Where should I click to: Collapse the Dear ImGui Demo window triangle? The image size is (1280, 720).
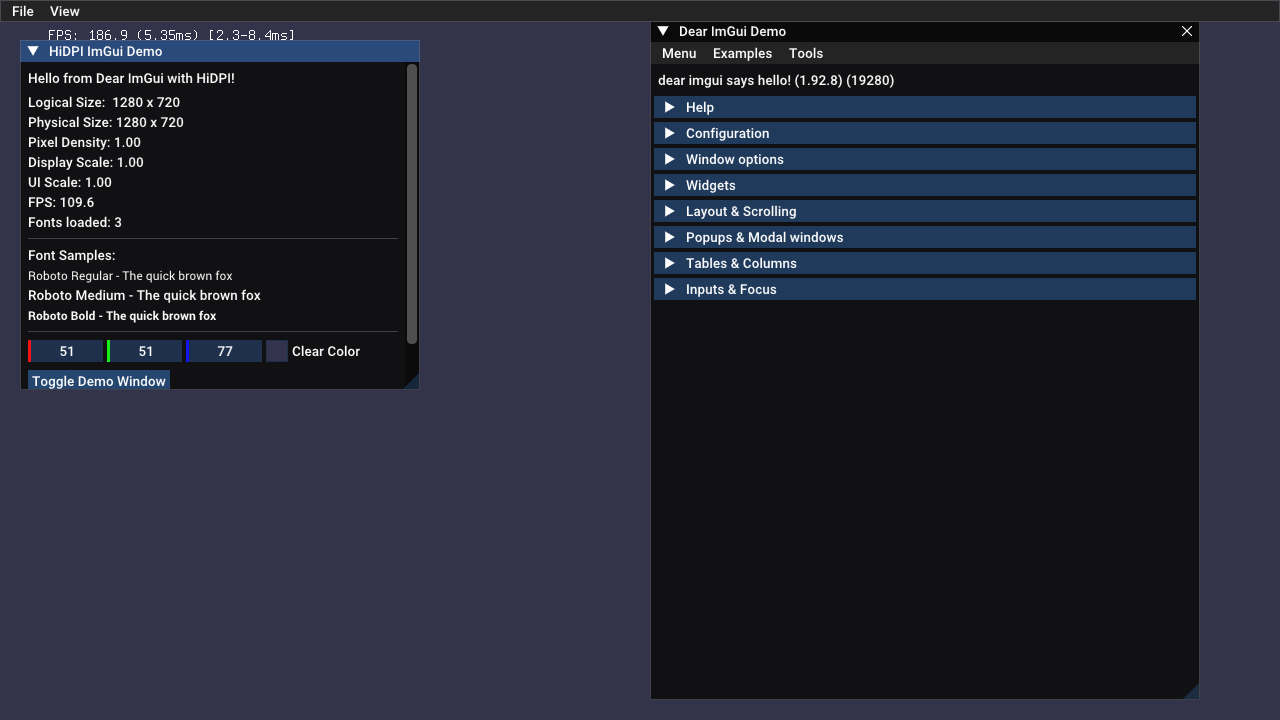click(663, 31)
